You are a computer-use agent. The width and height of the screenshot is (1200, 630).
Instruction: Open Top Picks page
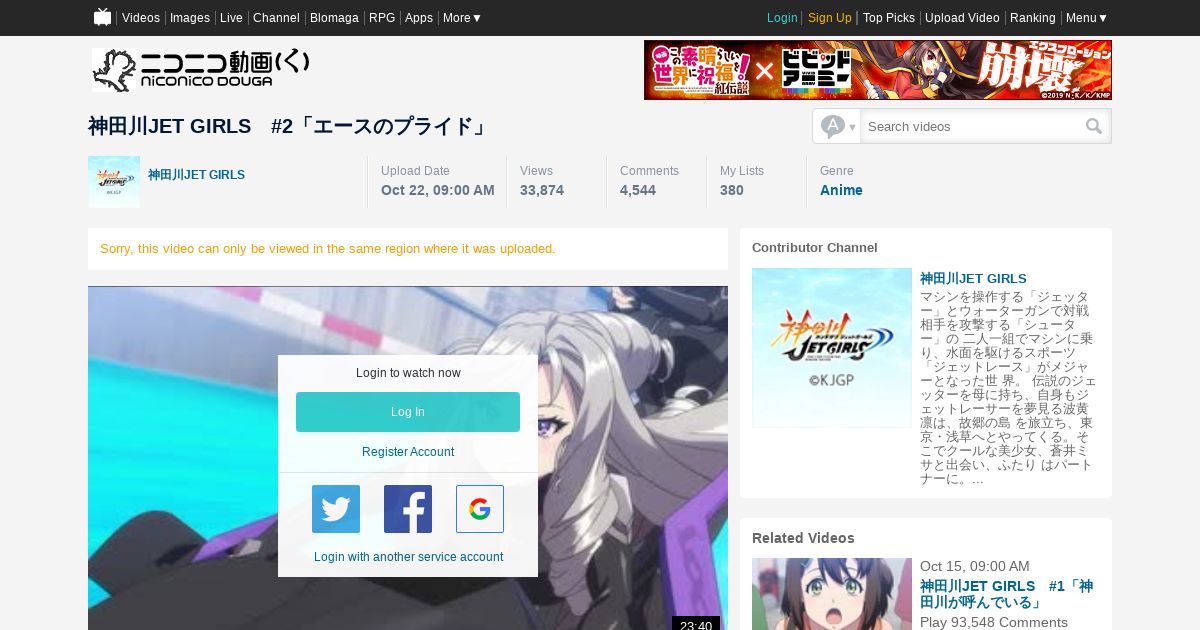889,18
